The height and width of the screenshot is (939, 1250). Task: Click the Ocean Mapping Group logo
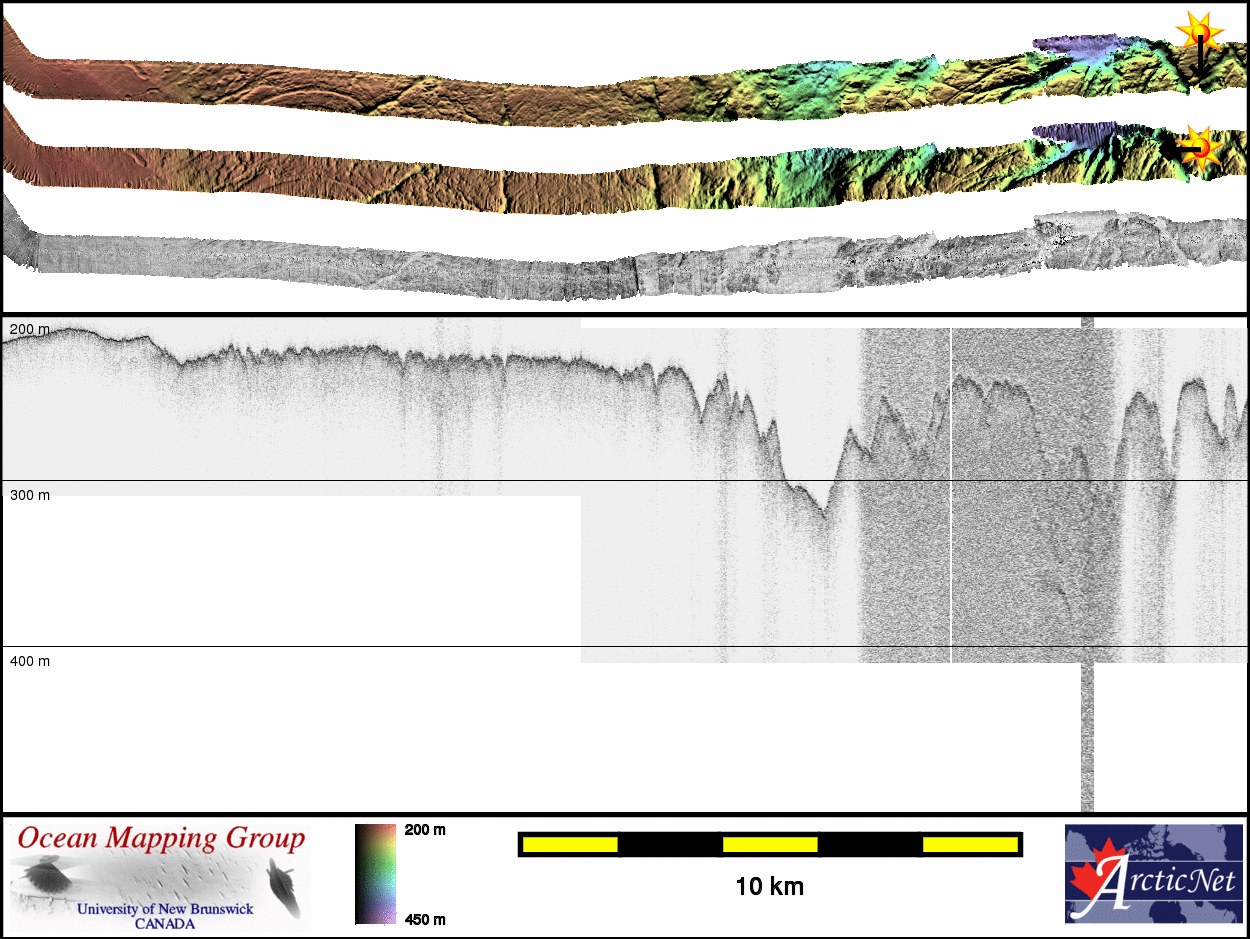click(160, 873)
